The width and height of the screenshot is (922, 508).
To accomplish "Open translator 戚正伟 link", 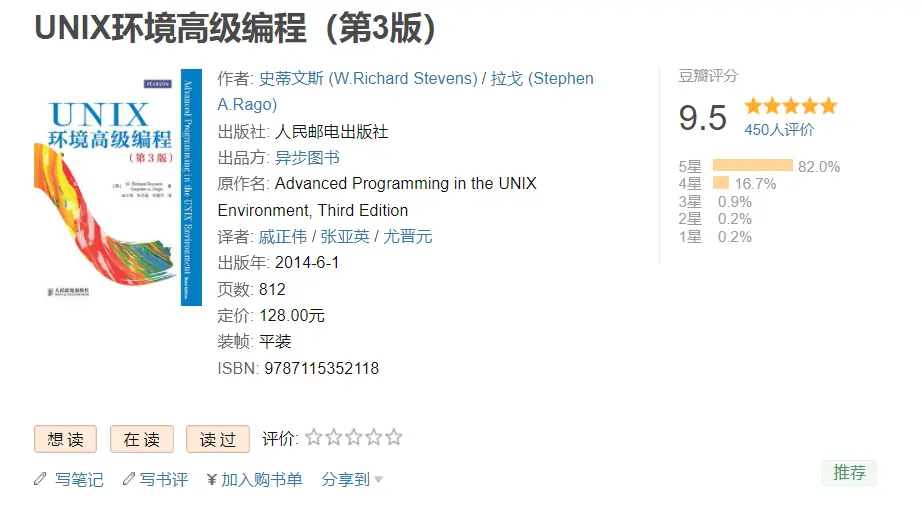I will tap(283, 236).
